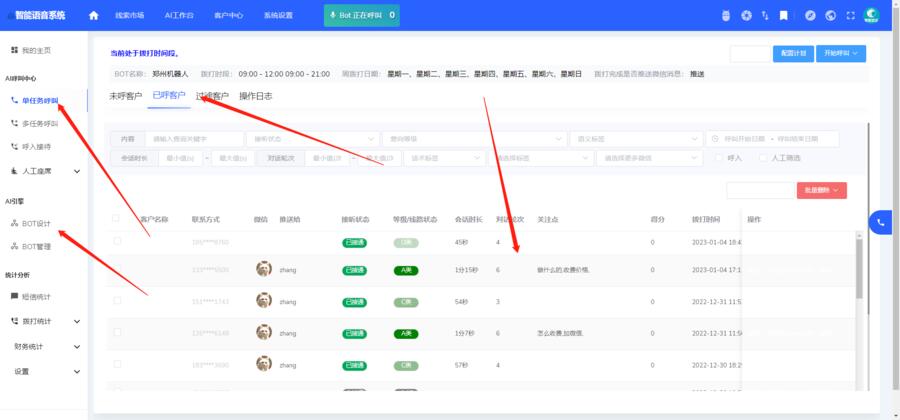900x420 pixels.
Task: Open the user avatar in top-right corner
Action: click(x=872, y=15)
